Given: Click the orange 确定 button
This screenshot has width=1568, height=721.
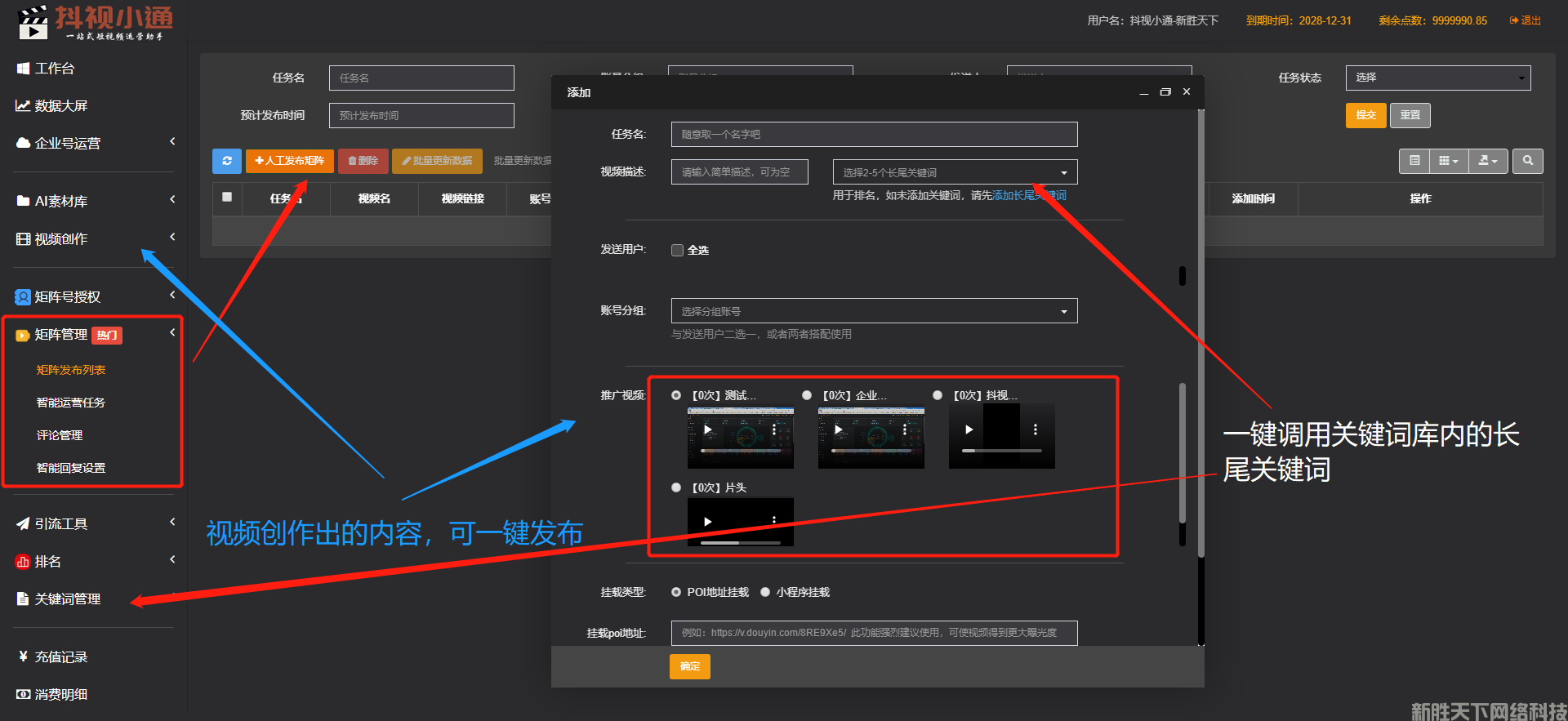Looking at the screenshot, I should point(689,666).
